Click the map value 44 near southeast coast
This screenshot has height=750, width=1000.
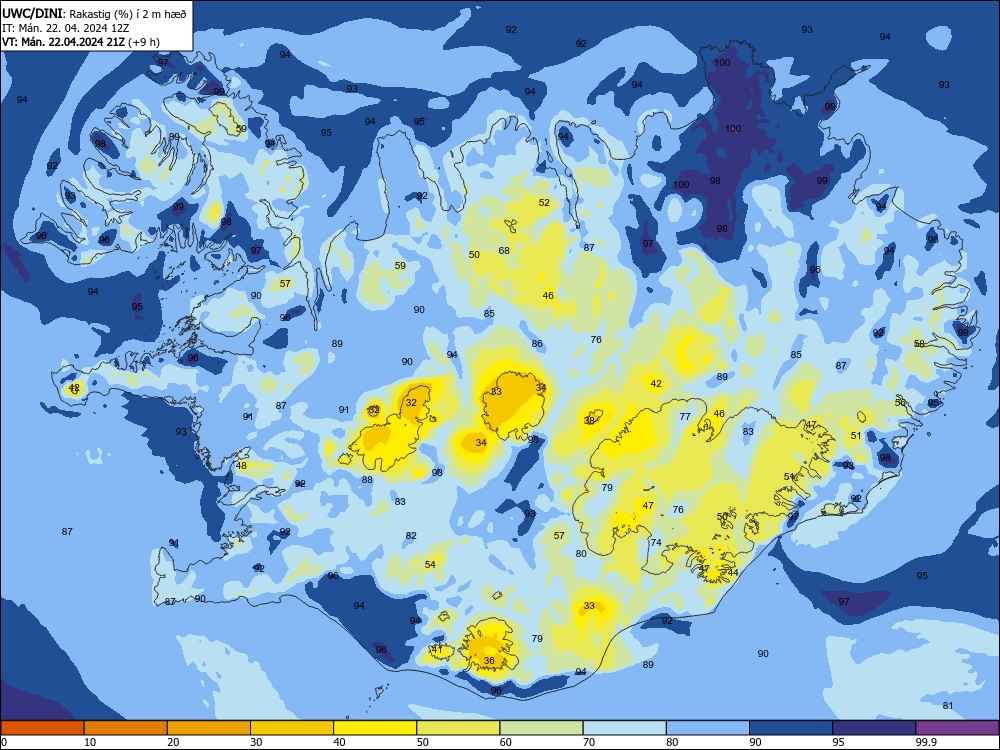pos(733,572)
